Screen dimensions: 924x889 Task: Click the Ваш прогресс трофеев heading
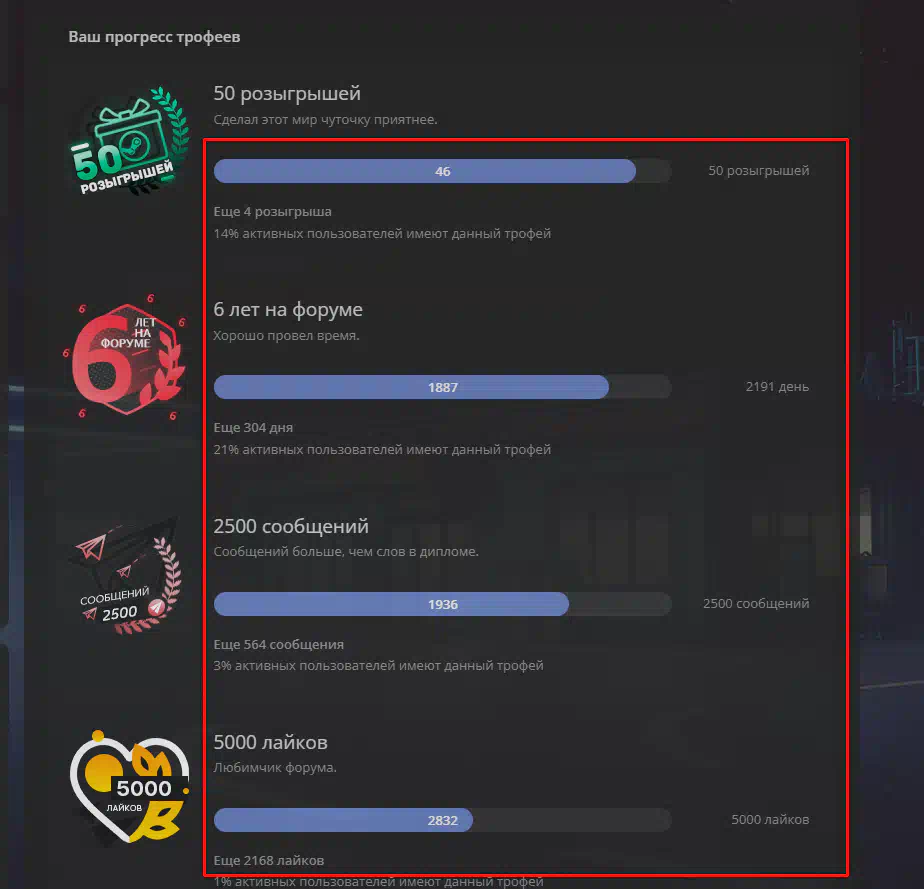(154, 37)
